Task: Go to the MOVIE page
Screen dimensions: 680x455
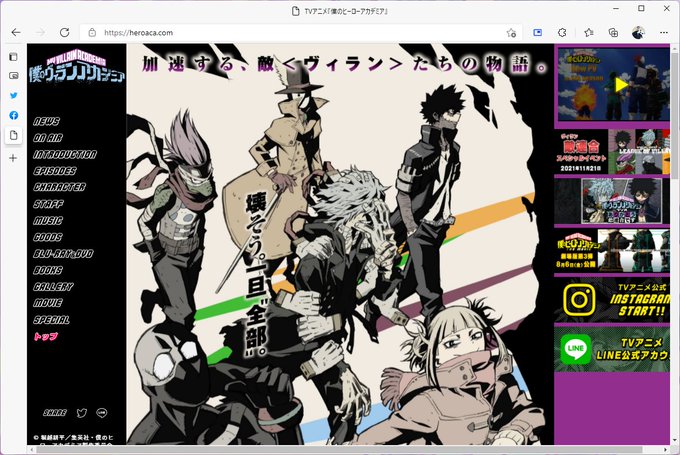Action: click(x=48, y=303)
